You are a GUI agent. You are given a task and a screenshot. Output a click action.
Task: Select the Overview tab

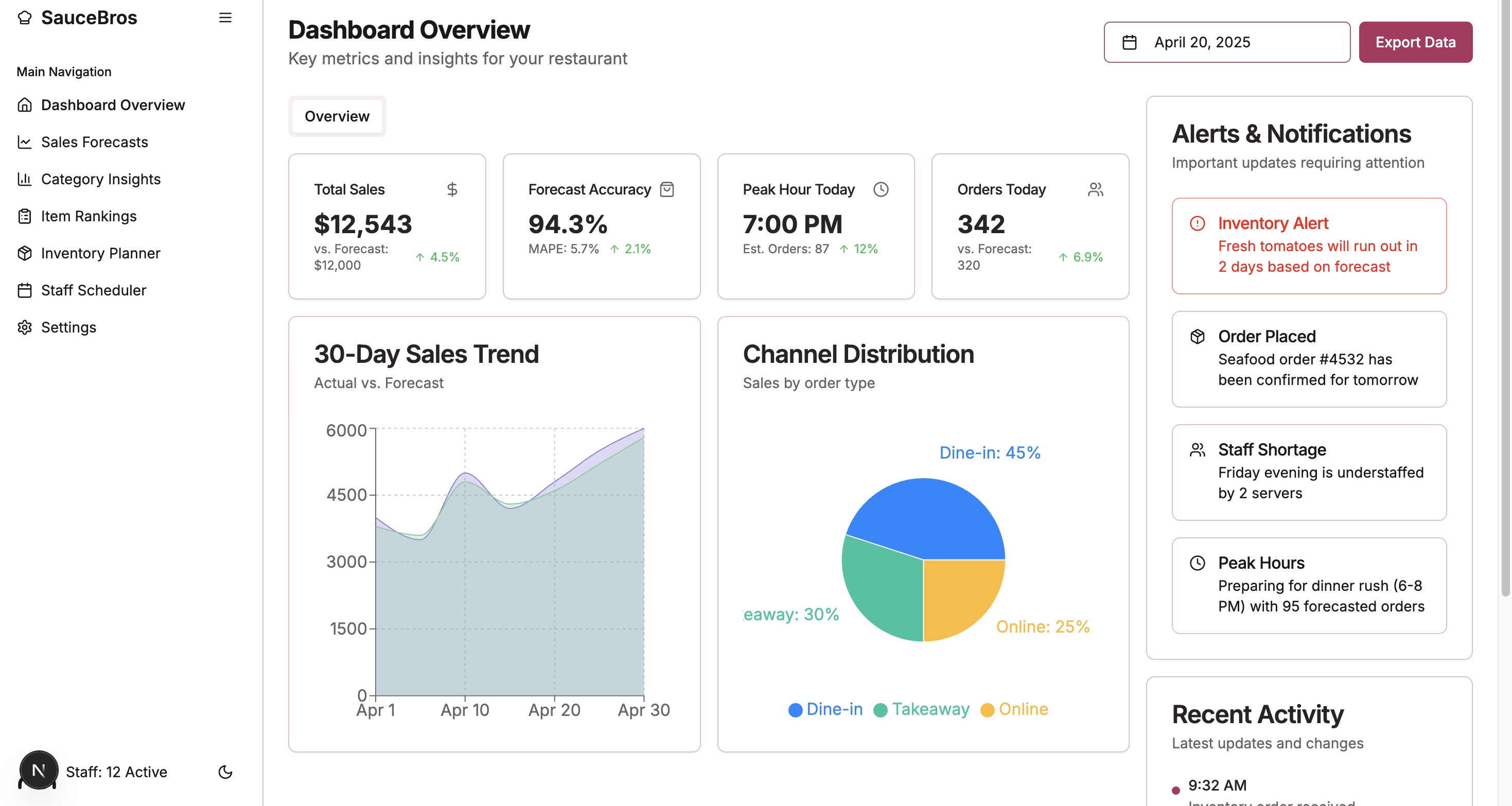point(337,116)
